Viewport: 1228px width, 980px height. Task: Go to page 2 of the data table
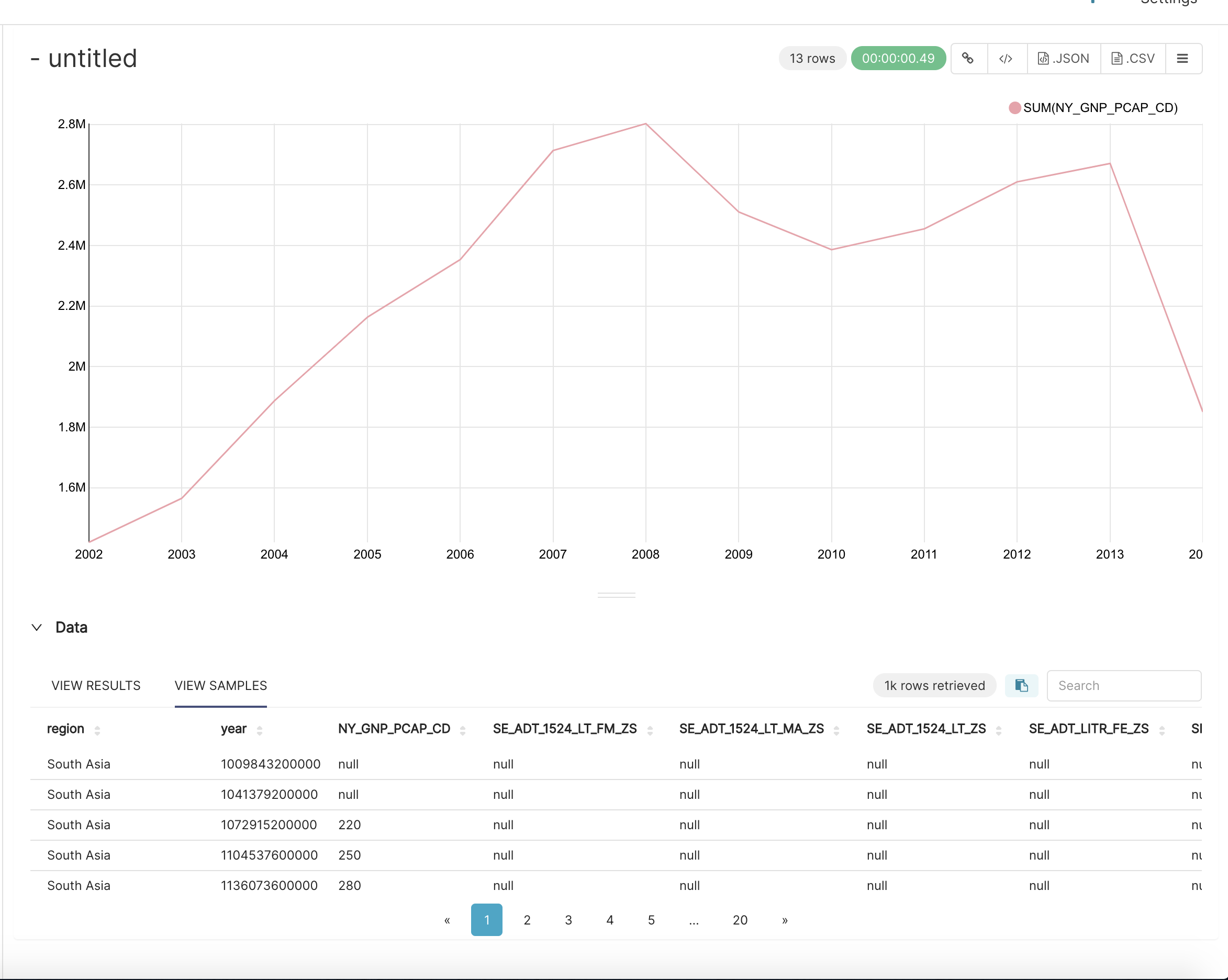[x=527, y=920]
